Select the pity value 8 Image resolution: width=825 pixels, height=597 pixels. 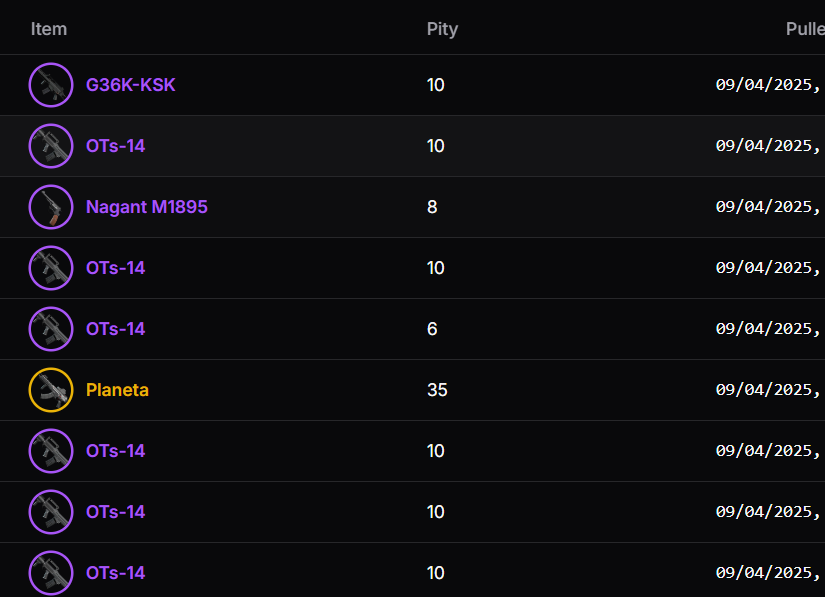click(432, 207)
